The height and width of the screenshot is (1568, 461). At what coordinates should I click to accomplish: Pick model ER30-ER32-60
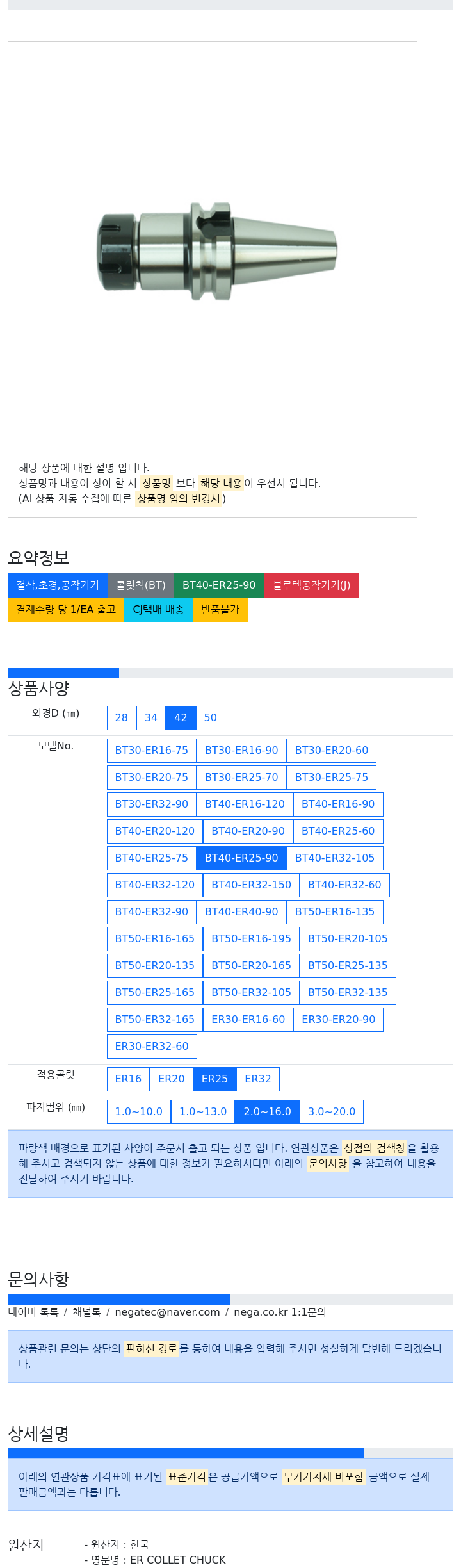(152, 1047)
